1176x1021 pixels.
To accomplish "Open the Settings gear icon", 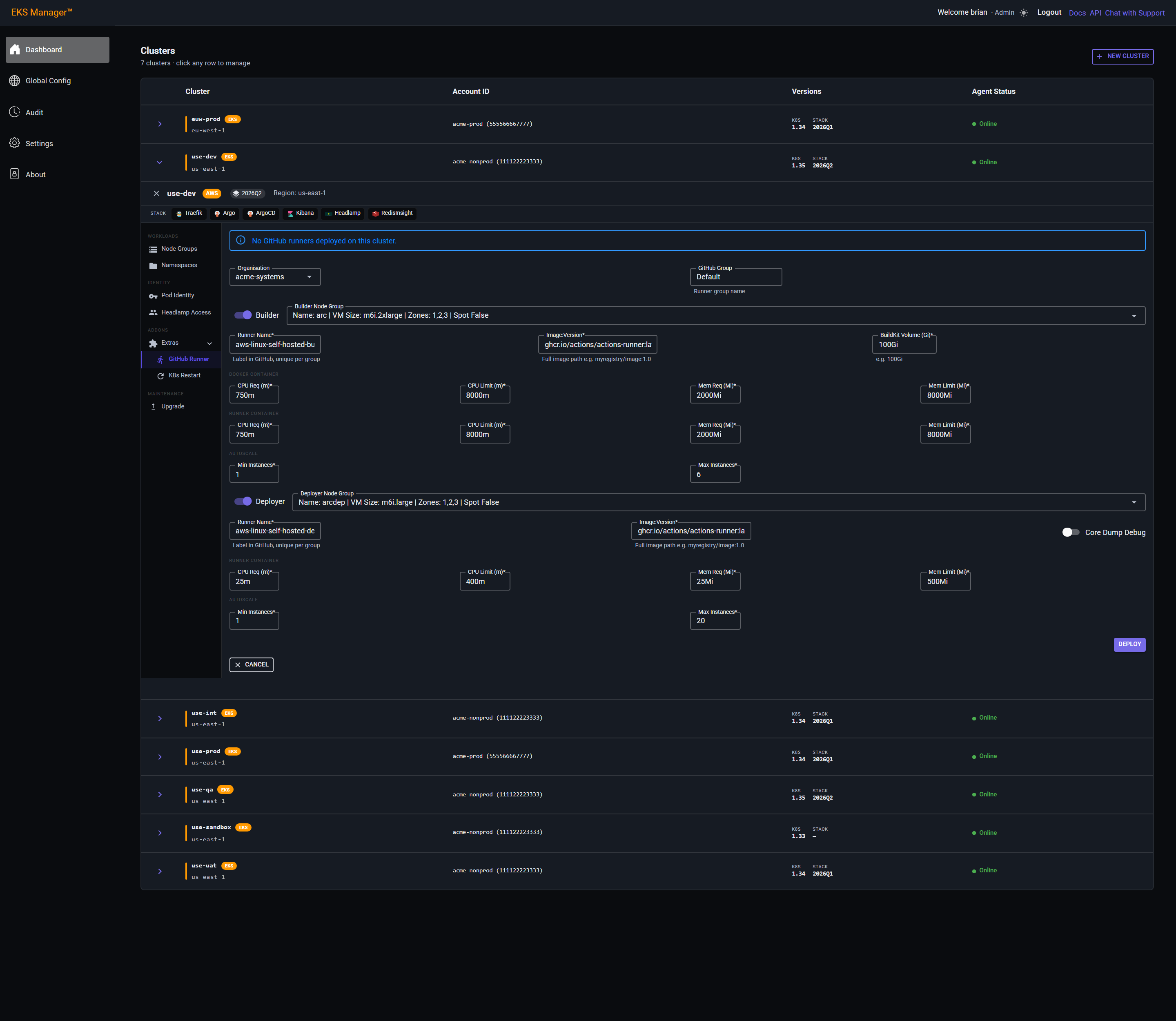I will coord(15,143).
